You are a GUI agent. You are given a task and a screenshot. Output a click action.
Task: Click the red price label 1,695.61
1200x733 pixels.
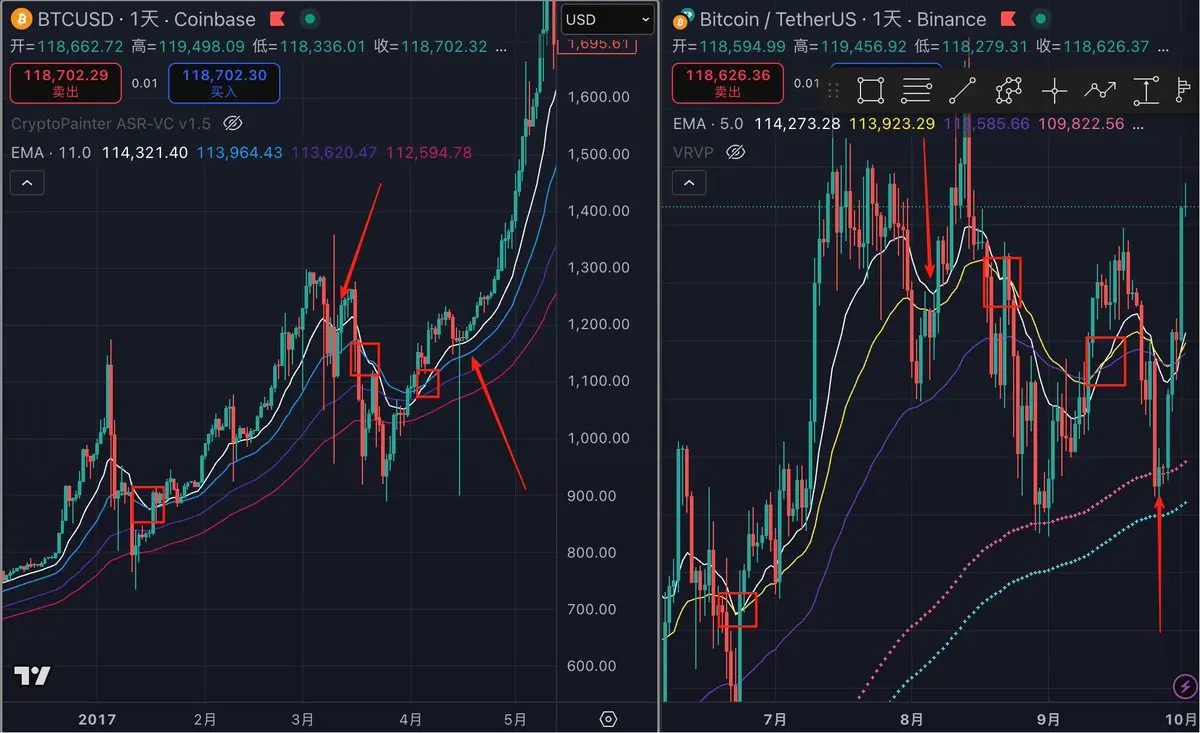(x=598, y=43)
